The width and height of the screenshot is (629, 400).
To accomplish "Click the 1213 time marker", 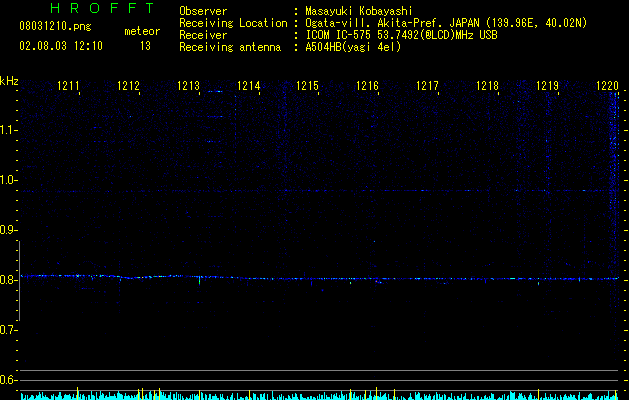I will pyautogui.click(x=189, y=85).
